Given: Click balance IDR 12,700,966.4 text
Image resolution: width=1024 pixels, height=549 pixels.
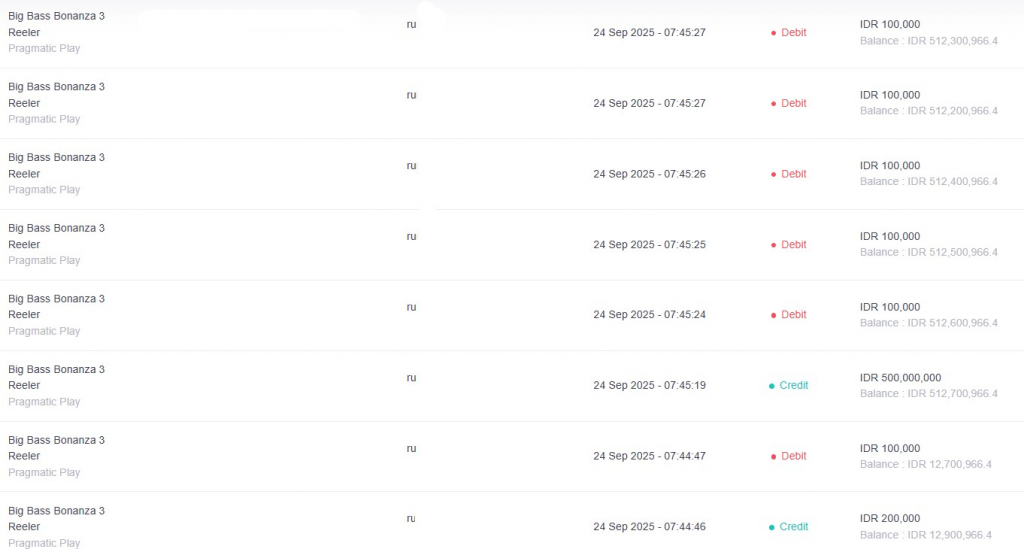Looking at the screenshot, I should 925,464.
